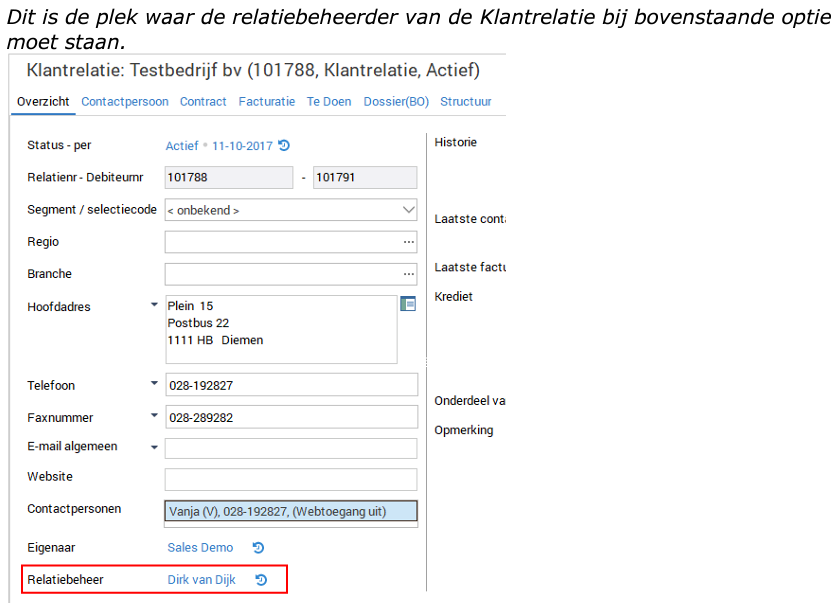The width and height of the screenshot is (840, 603).
Task: Open the Branche lookup via its ellipsis button
Action: 408,273
